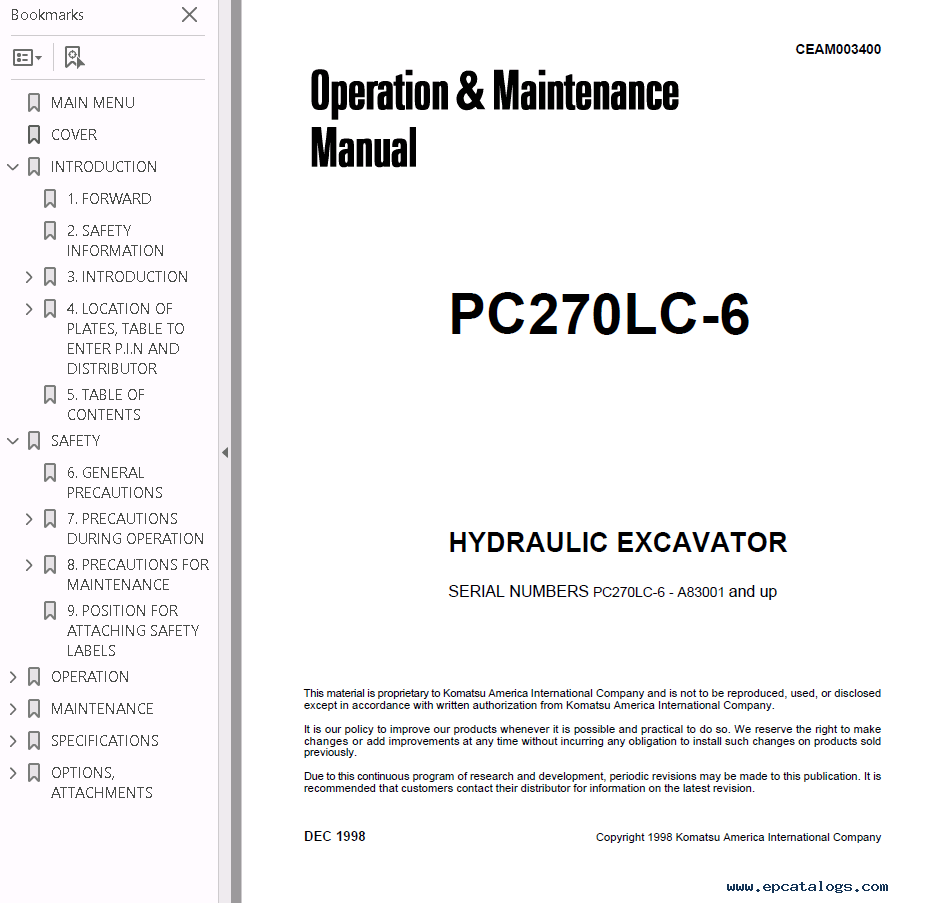The height and width of the screenshot is (903, 939).
Task: Expand the OPERATION bookmark section
Action: click(x=13, y=677)
